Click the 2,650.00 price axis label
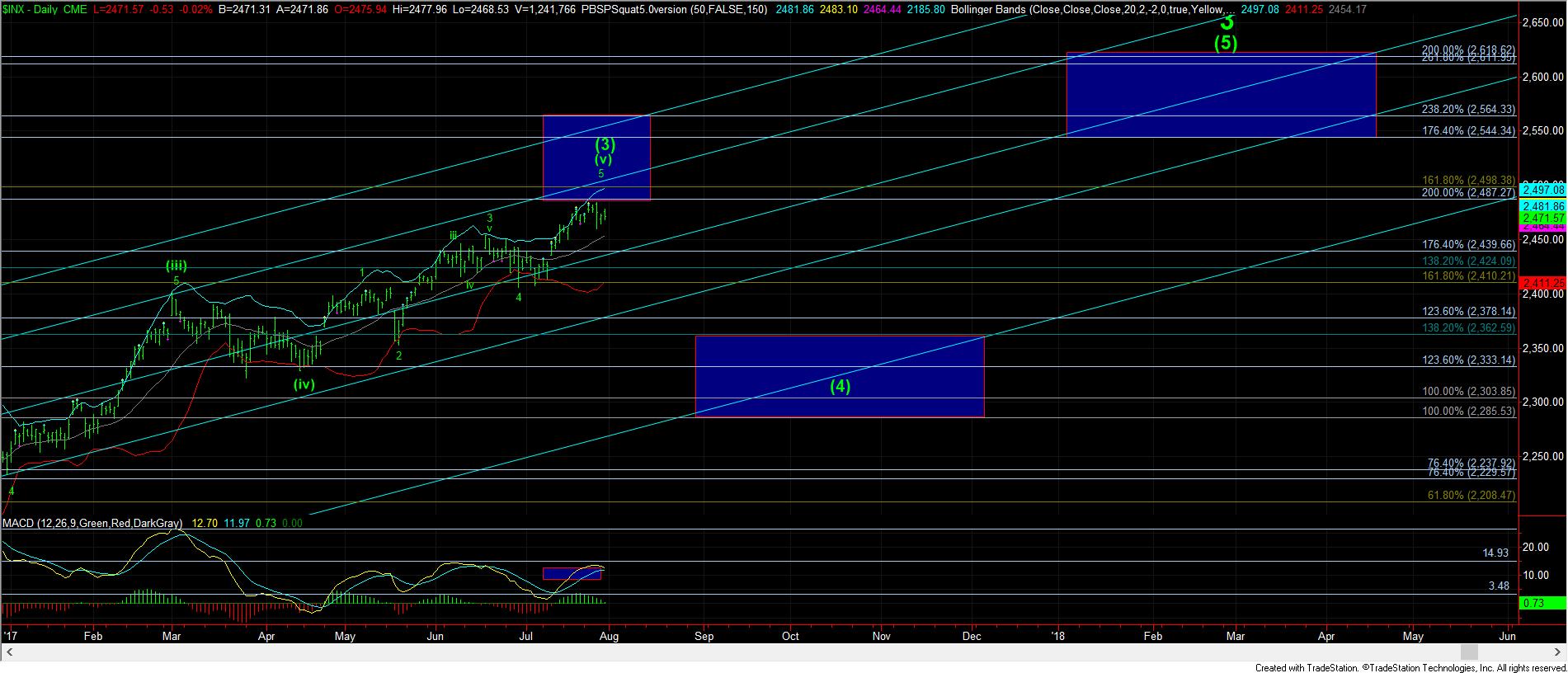Image resolution: width=1568 pixels, height=673 pixels. 1543,23
